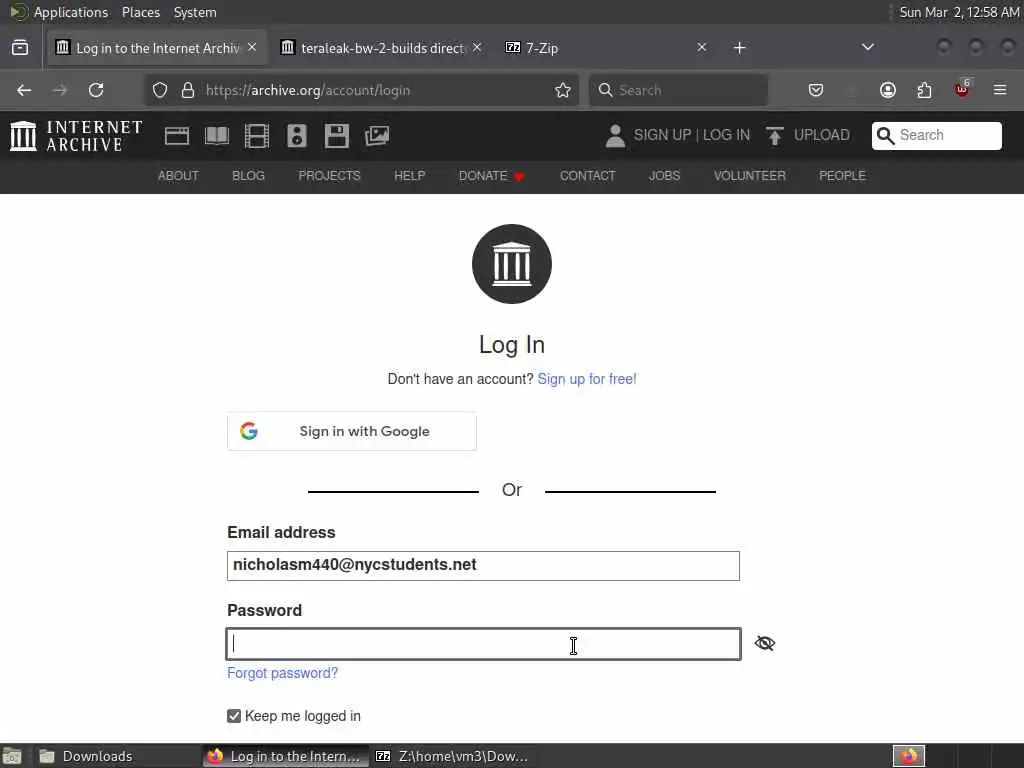Close the teraleak-bw-2-builds tab
Image resolution: width=1024 pixels, height=768 pixels.
pyautogui.click(x=477, y=47)
